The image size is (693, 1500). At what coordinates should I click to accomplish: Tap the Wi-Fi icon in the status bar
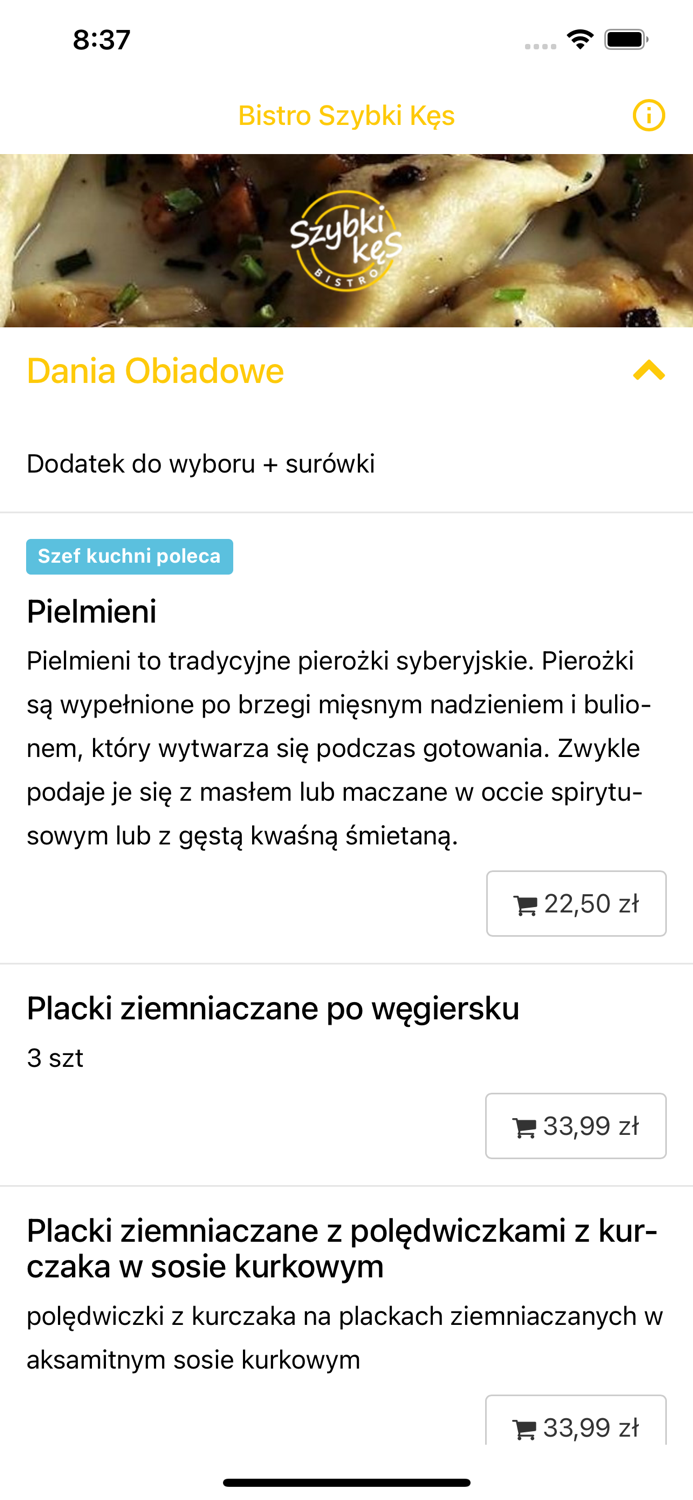pos(581,40)
